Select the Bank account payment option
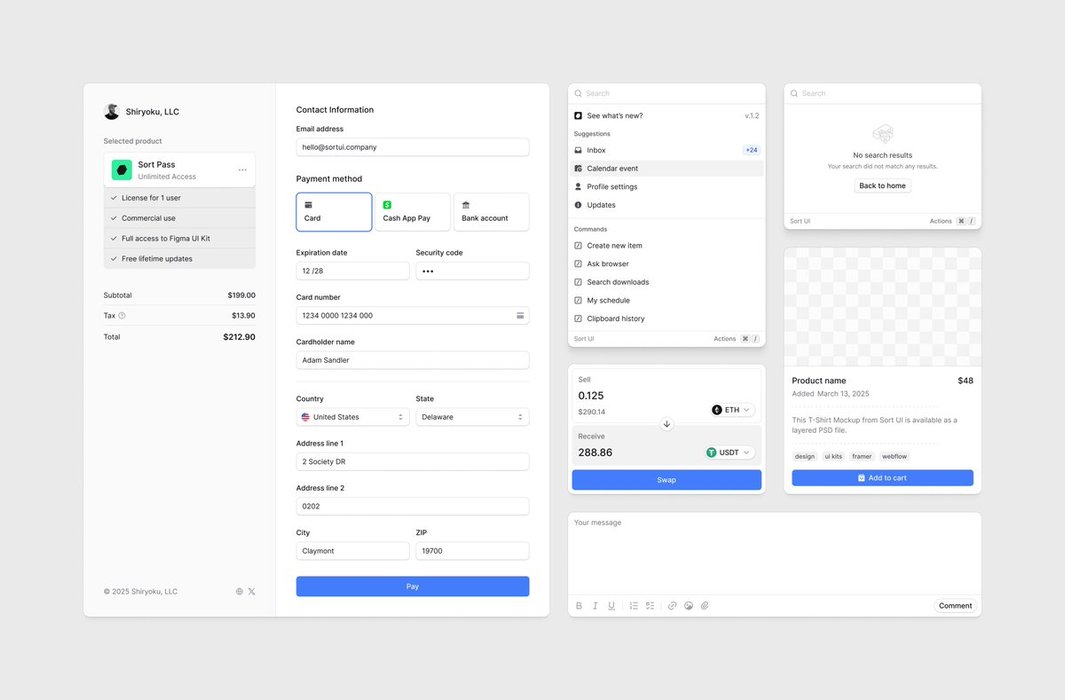This screenshot has width=1065, height=700. click(491, 212)
